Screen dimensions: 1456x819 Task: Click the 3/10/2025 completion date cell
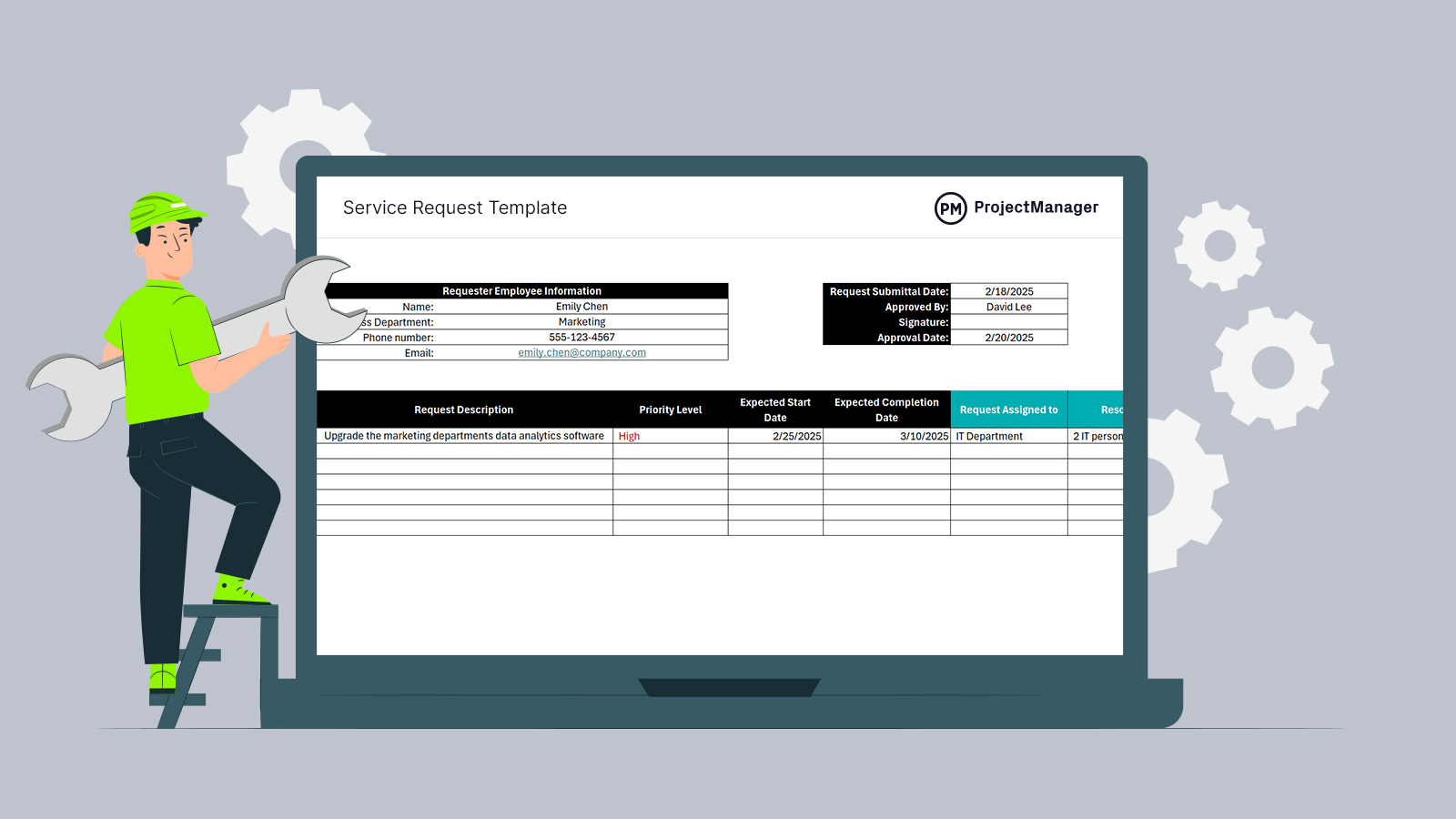[886, 437]
